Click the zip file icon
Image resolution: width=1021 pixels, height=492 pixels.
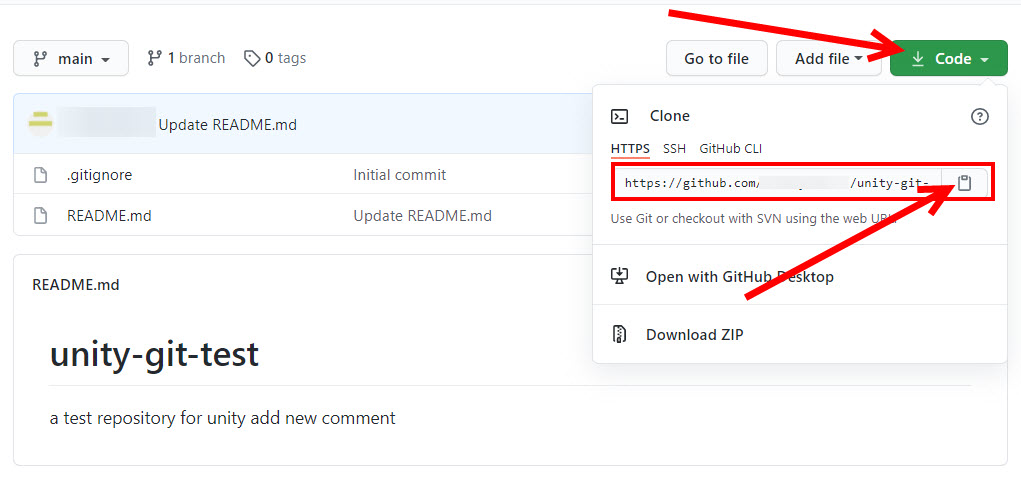619,335
